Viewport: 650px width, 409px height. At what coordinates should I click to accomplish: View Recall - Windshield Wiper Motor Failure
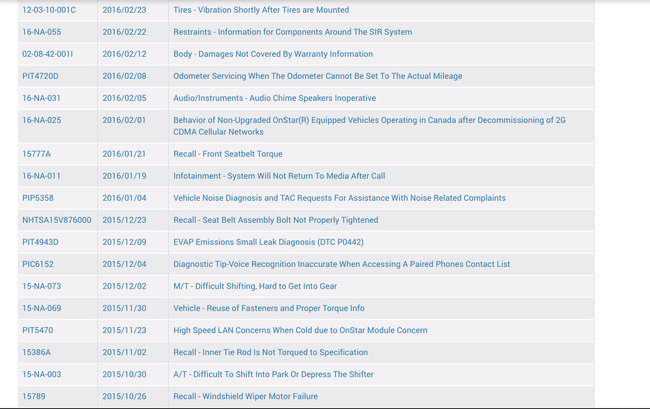[245, 396]
